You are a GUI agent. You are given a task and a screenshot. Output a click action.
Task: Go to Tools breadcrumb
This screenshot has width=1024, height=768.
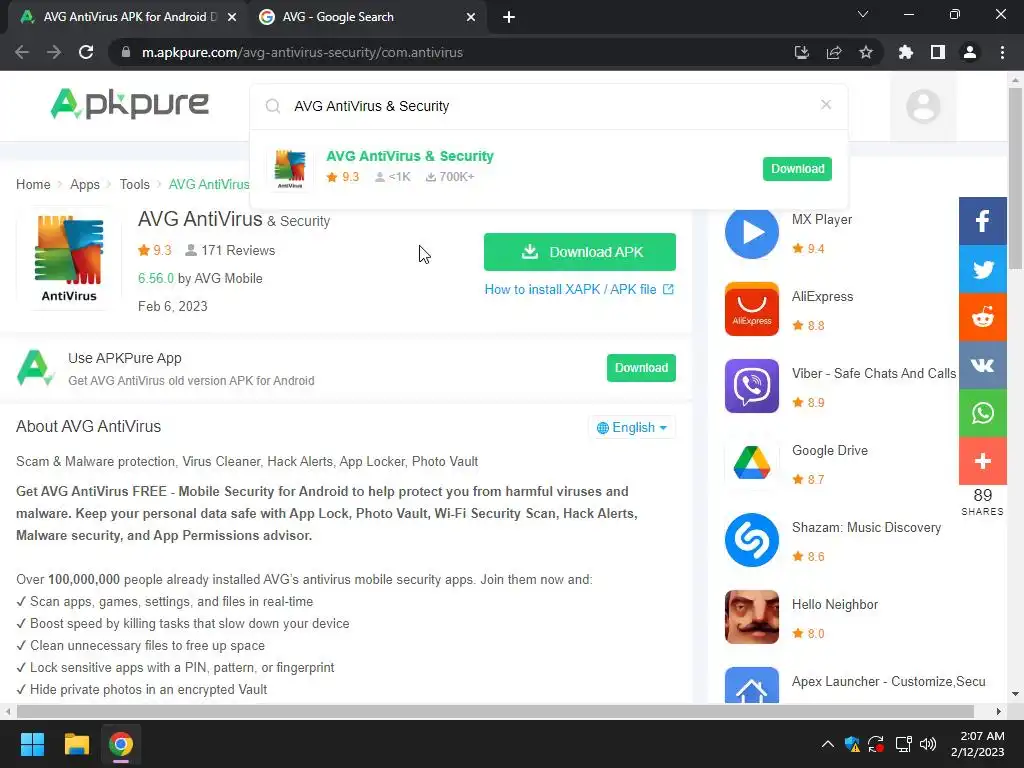click(135, 184)
